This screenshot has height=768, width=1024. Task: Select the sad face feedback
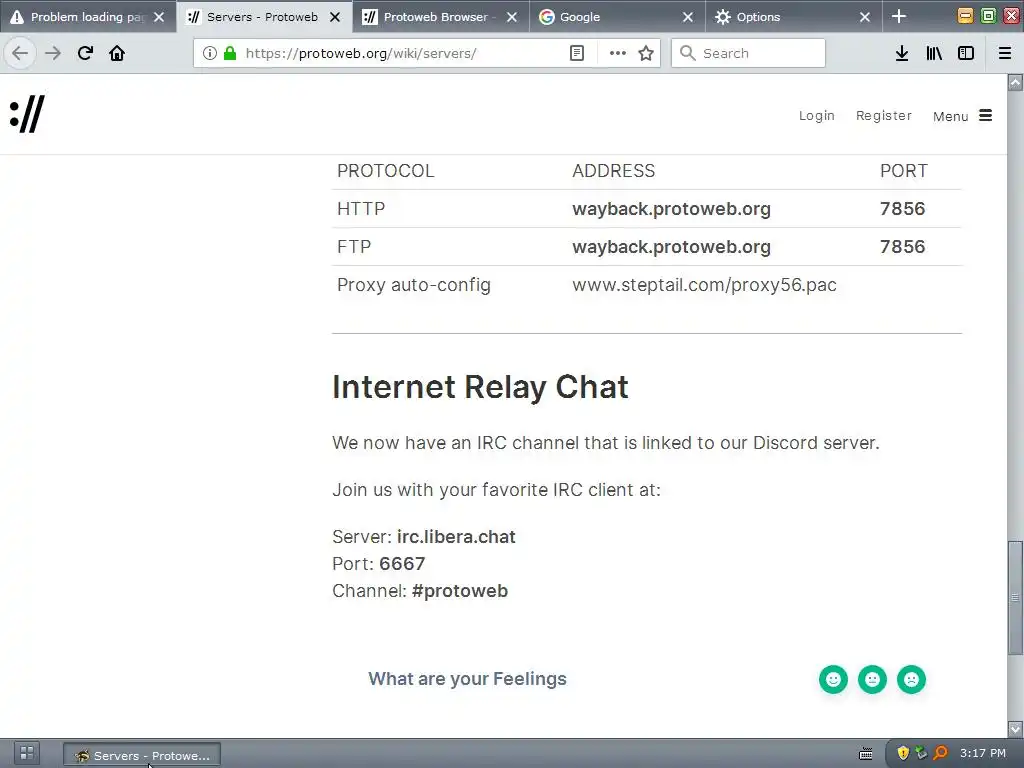coord(912,679)
